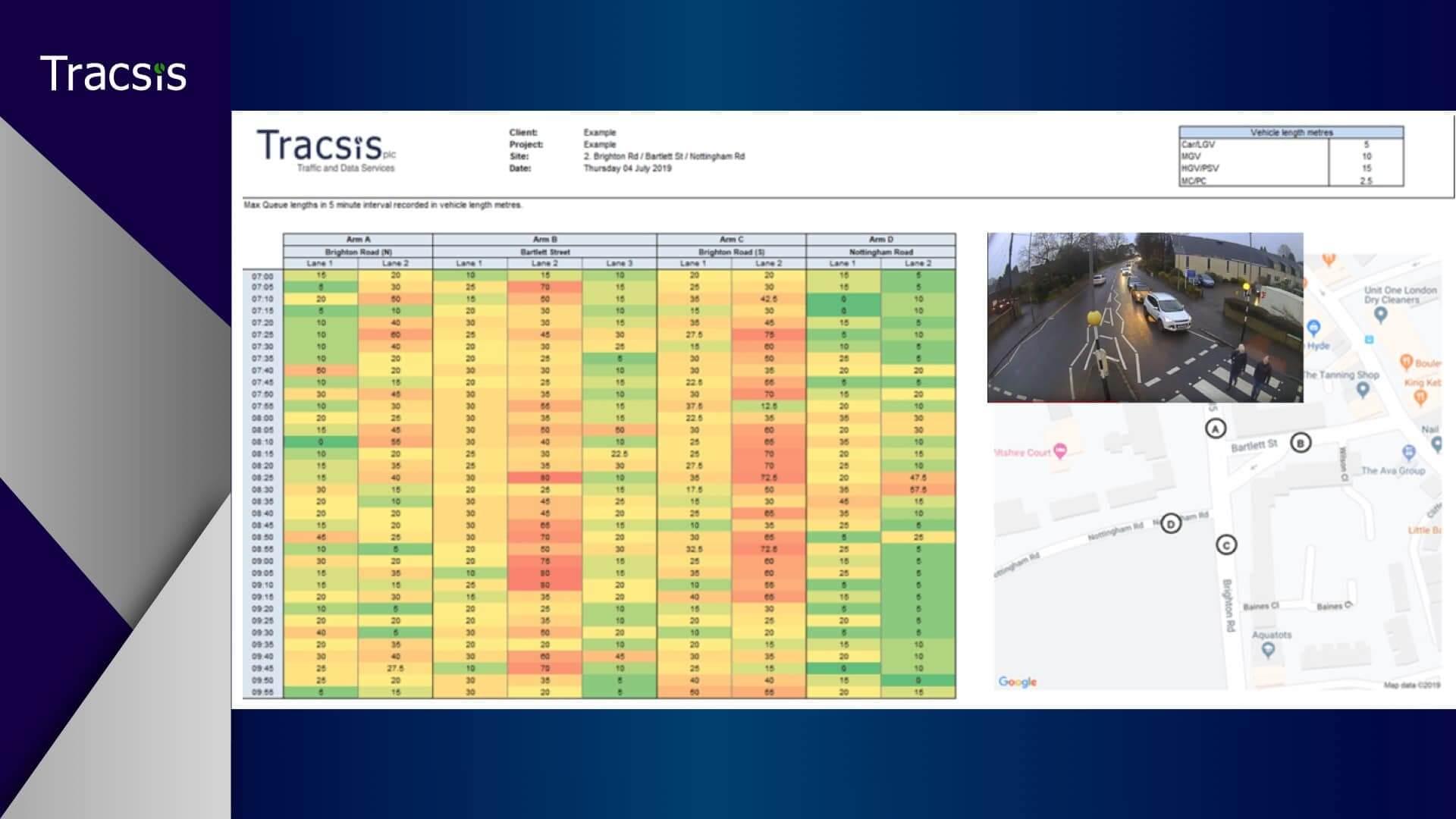Select the Brighton Road (S) header cell
This screenshot has height=819, width=1456.
[731, 252]
